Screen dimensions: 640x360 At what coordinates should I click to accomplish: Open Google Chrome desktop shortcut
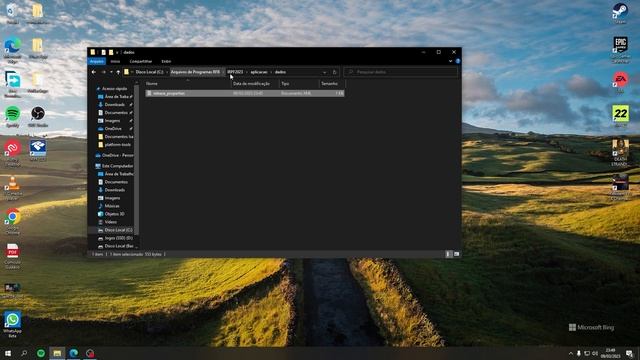13,221
